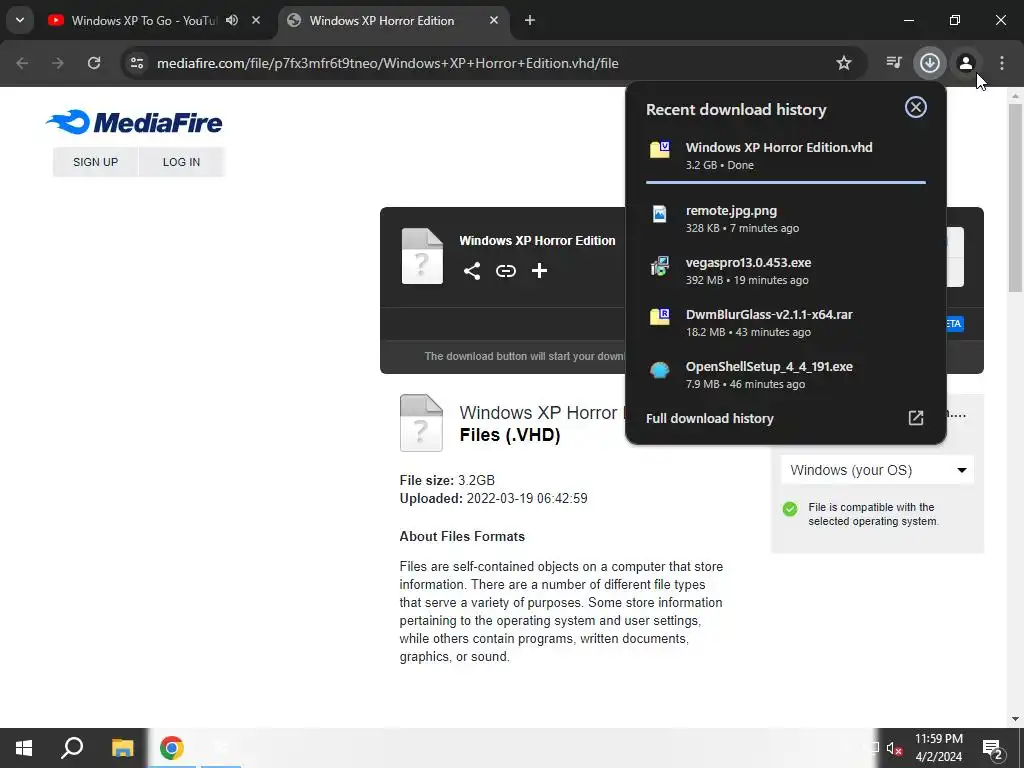Click Full download history link

click(709, 418)
